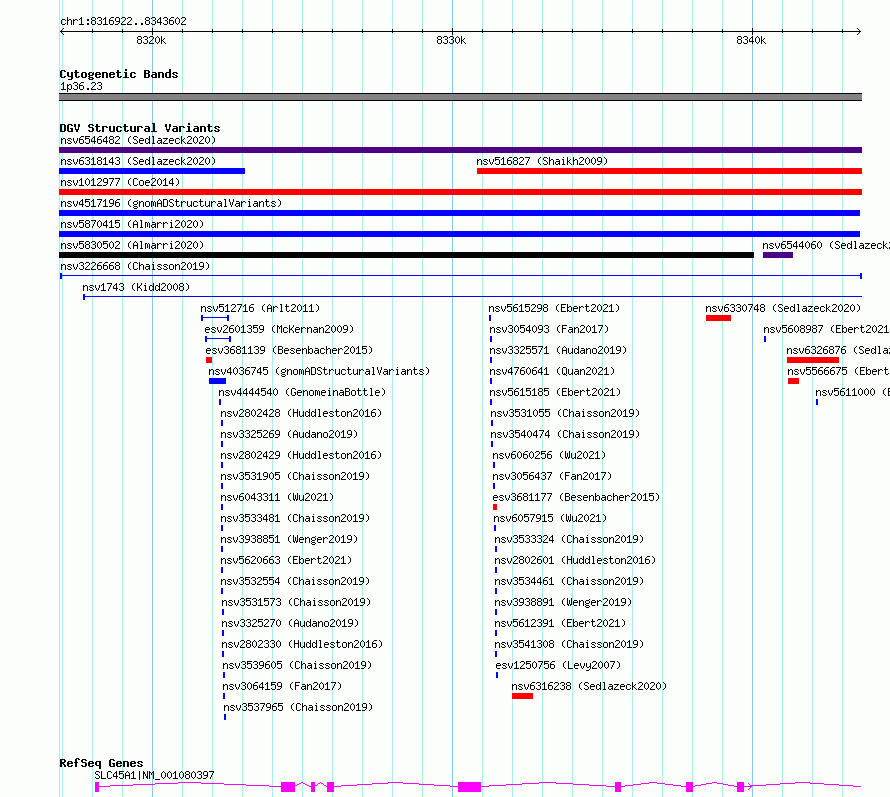Viewport: 890px width, 797px height.
Task: Open the nsv516827 (Shaikh2009) variant
Action: [542, 161]
